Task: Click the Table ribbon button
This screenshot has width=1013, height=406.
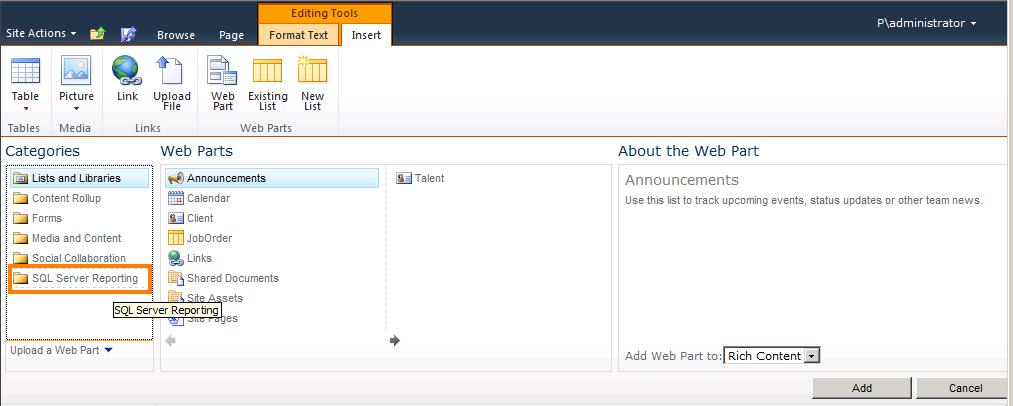Action: 25,84
